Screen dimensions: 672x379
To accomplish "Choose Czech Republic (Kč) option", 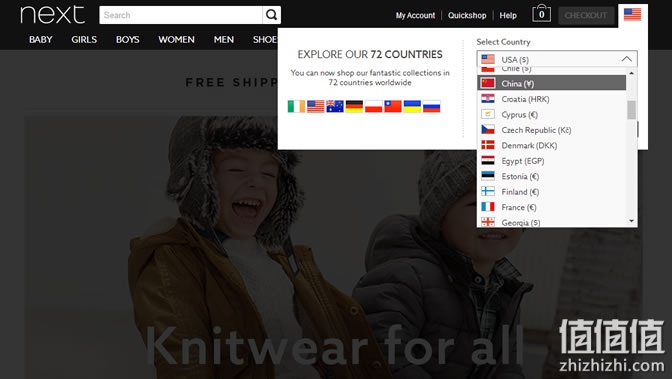I will 552,129.
